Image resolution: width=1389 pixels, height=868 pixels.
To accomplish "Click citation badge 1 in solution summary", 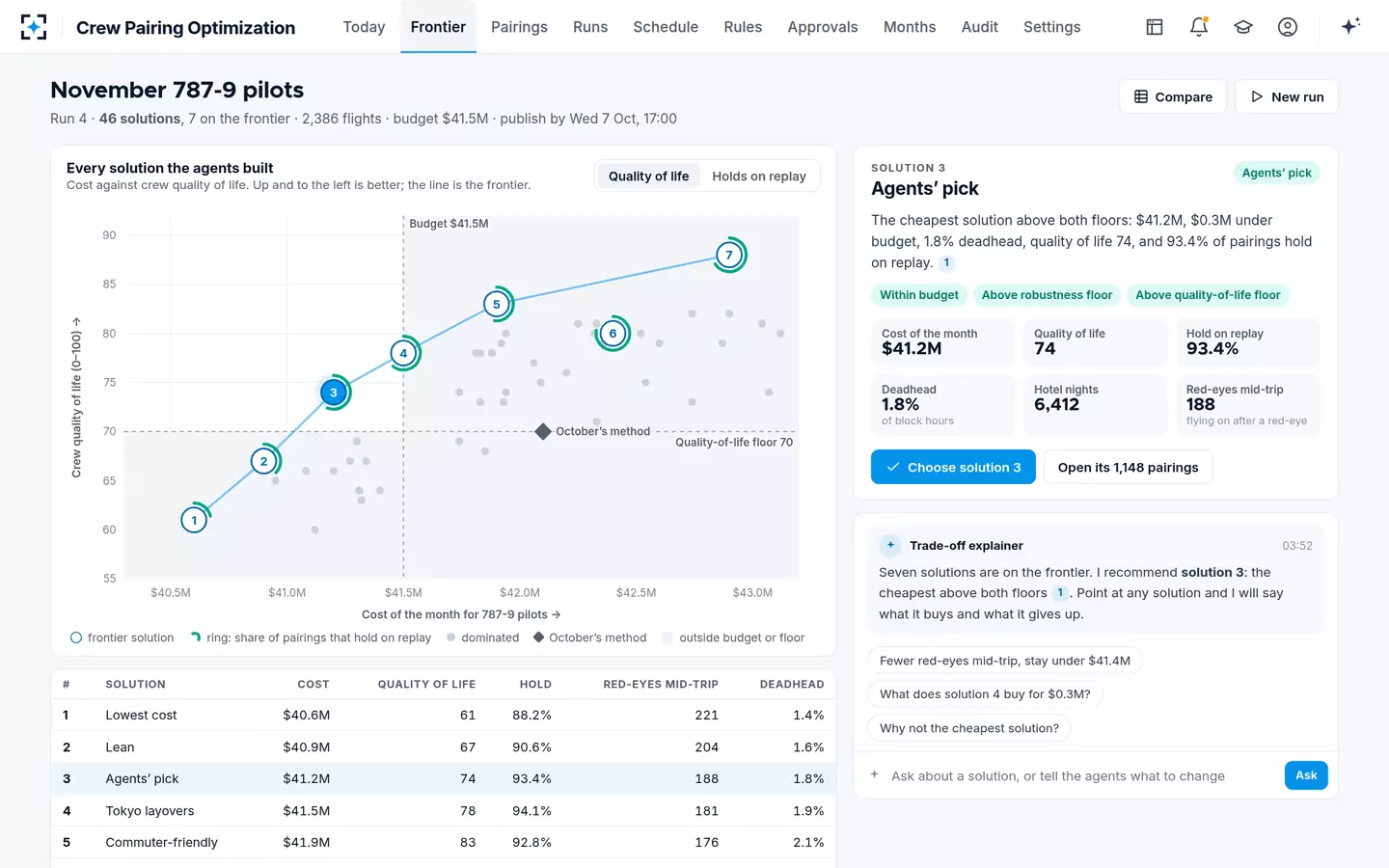I will (x=947, y=262).
